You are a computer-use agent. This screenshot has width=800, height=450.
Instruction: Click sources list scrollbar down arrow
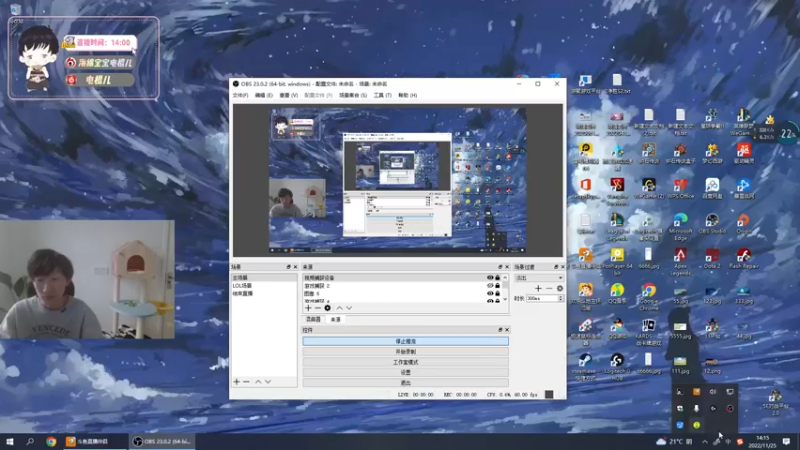505,299
